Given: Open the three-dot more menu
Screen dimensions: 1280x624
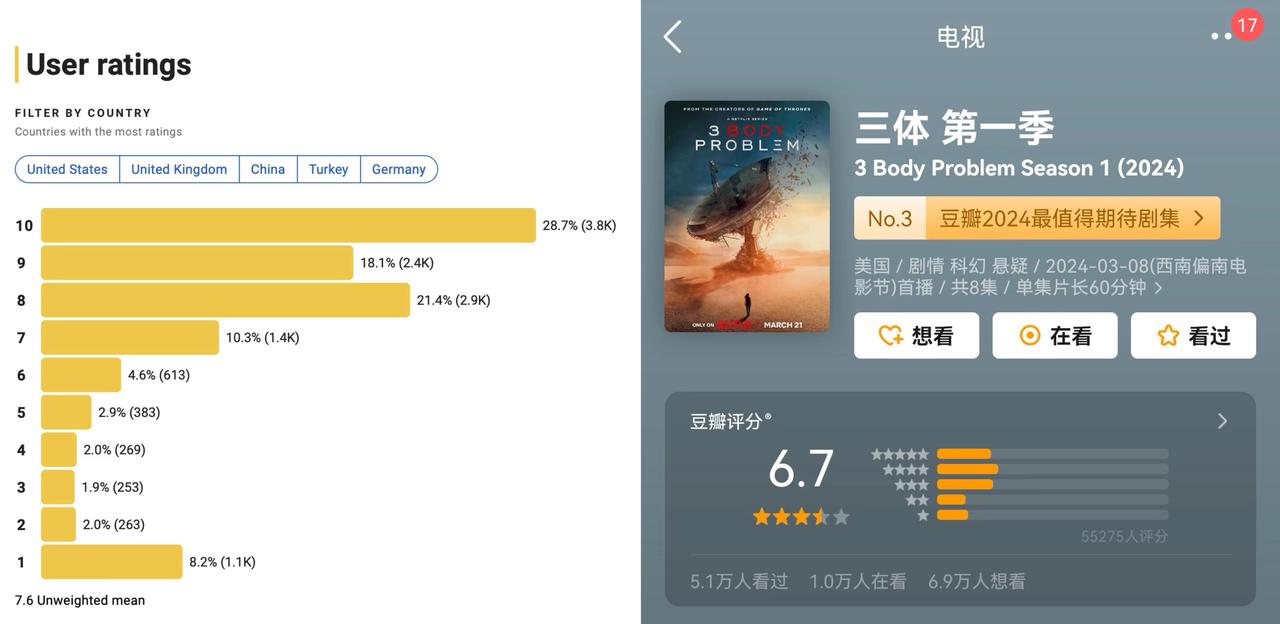Looking at the screenshot, I should [1220, 36].
